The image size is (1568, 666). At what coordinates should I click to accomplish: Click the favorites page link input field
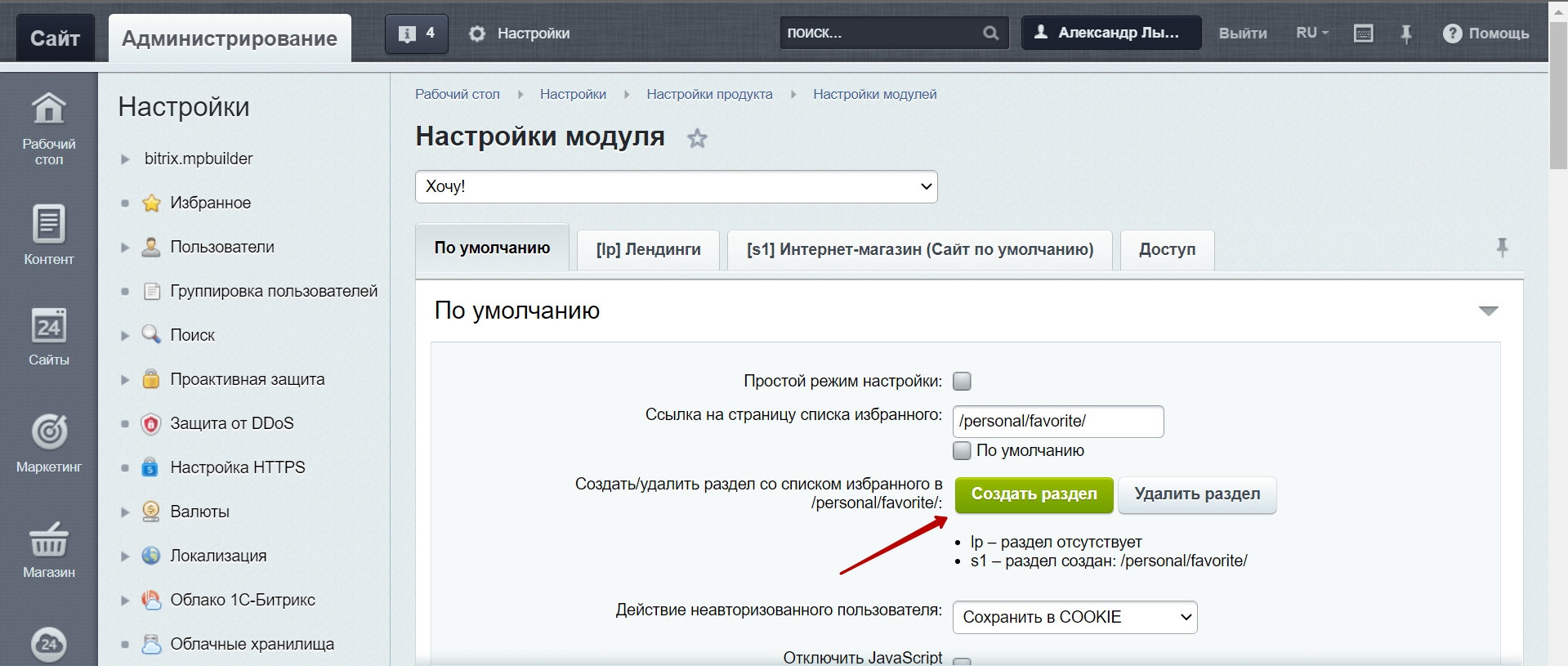coord(1057,422)
